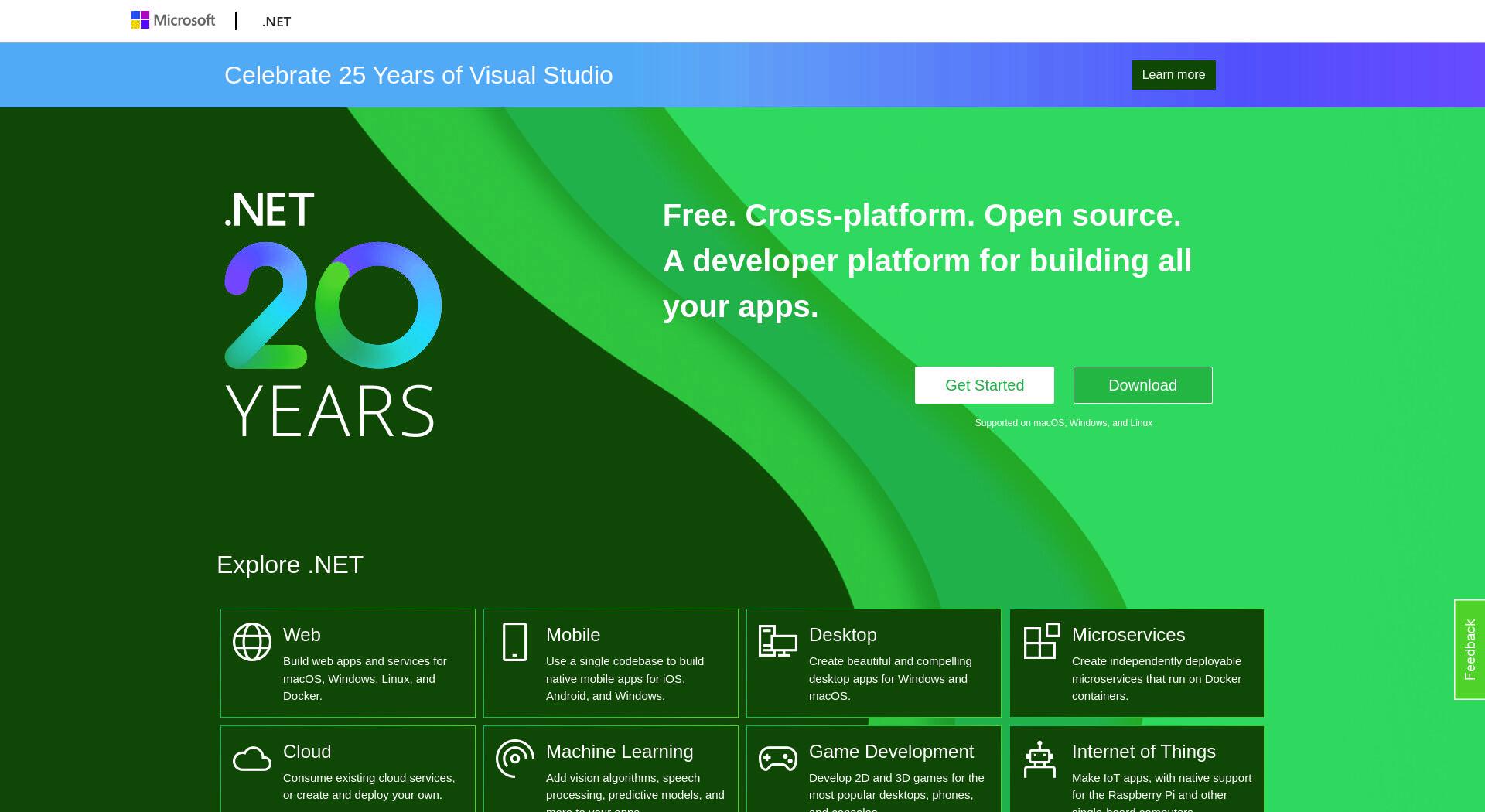This screenshot has width=1485, height=812.
Task: Click the Mobile phone icon
Action: (514, 642)
